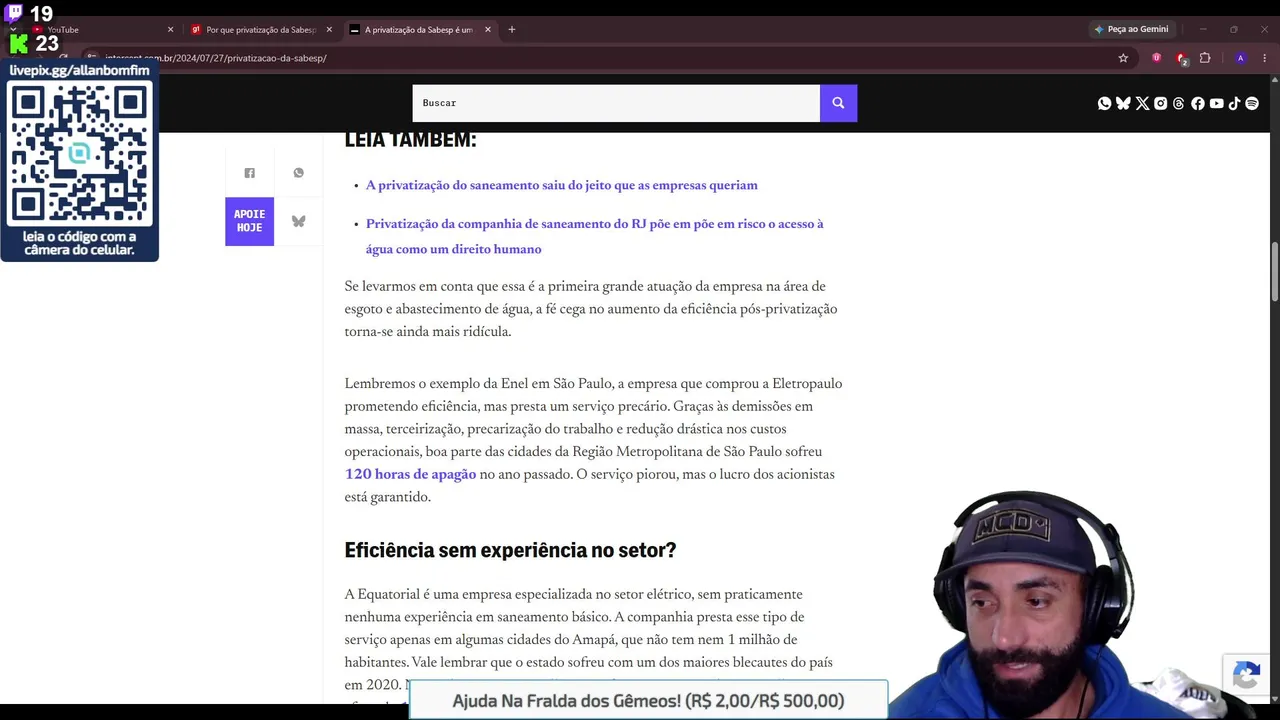Image resolution: width=1280 pixels, height=720 pixels.
Task: Open the YouTube icon in the site header
Action: click(x=1216, y=103)
